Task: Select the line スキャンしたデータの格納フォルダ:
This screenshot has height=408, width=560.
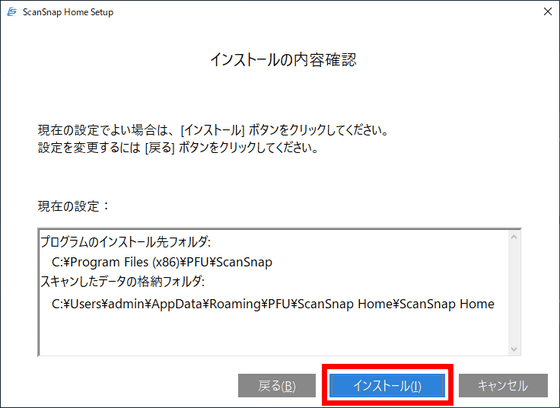Action: click(x=122, y=282)
